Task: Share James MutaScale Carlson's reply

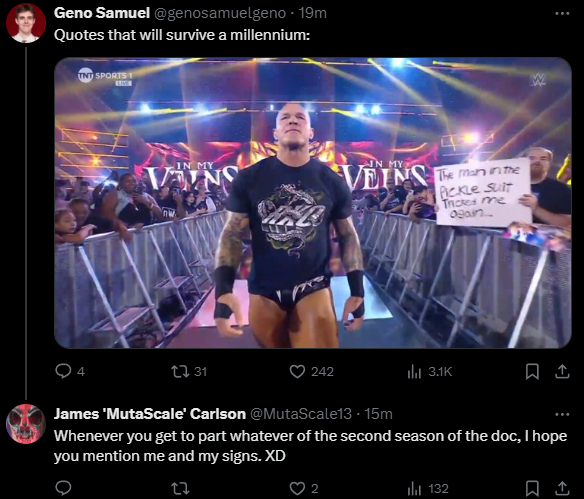Action: tap(562, 488)
